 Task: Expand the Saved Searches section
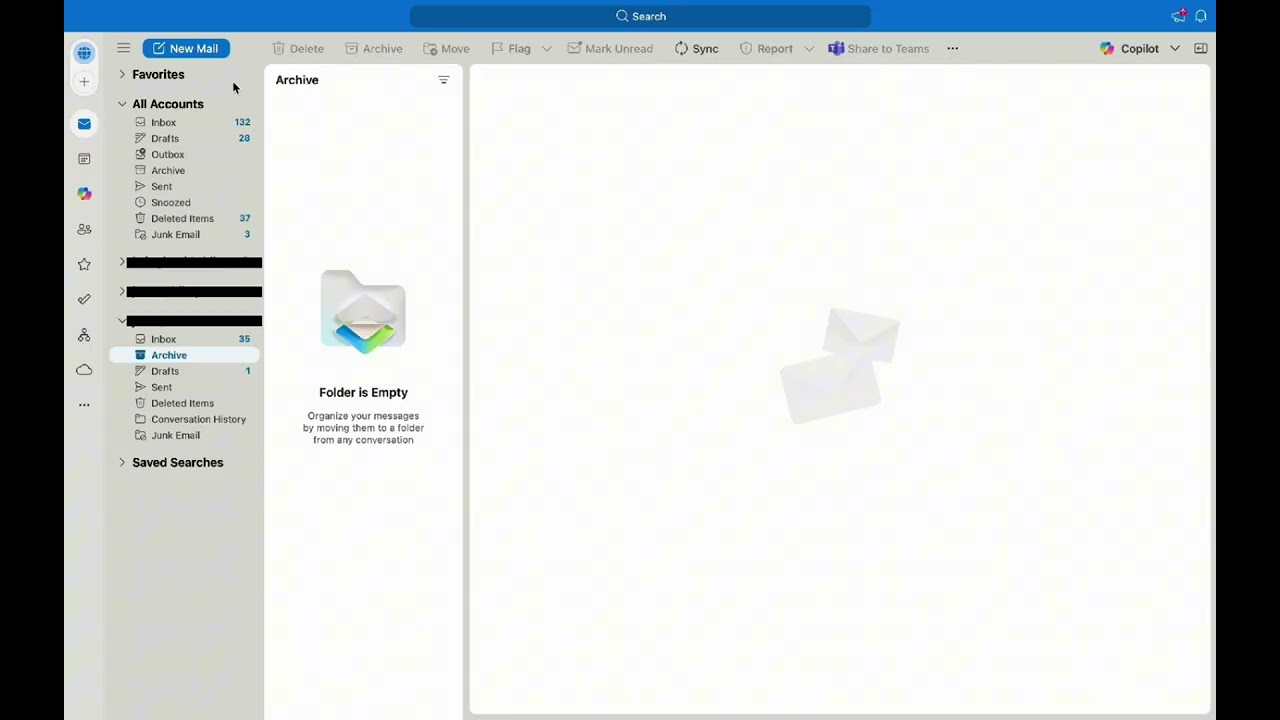tap(122, 462)
